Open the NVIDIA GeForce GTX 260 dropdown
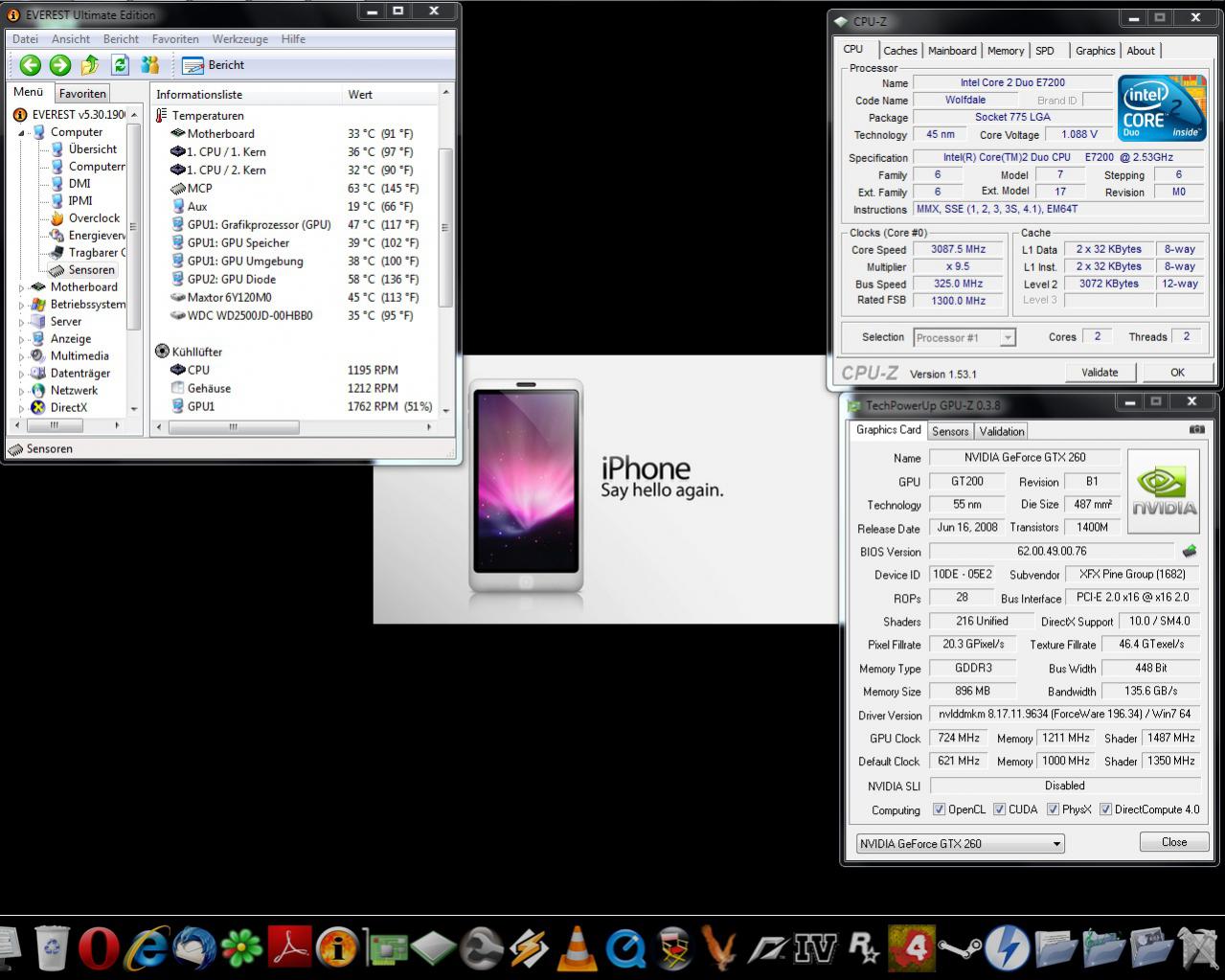The image size is (1225, 980). pyautogui.click(x=961, y=844)
